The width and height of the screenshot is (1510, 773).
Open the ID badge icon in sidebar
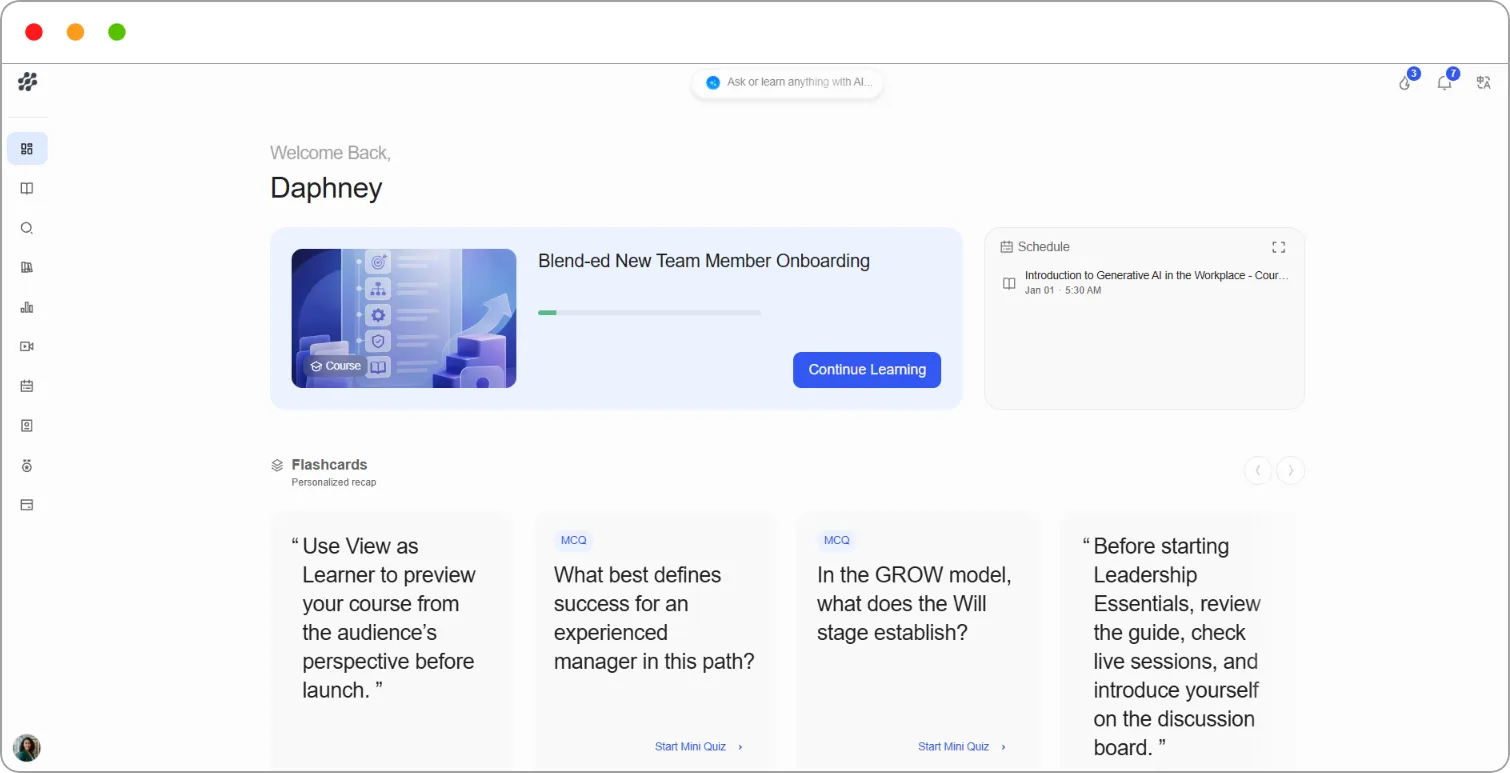pos(27,425)
